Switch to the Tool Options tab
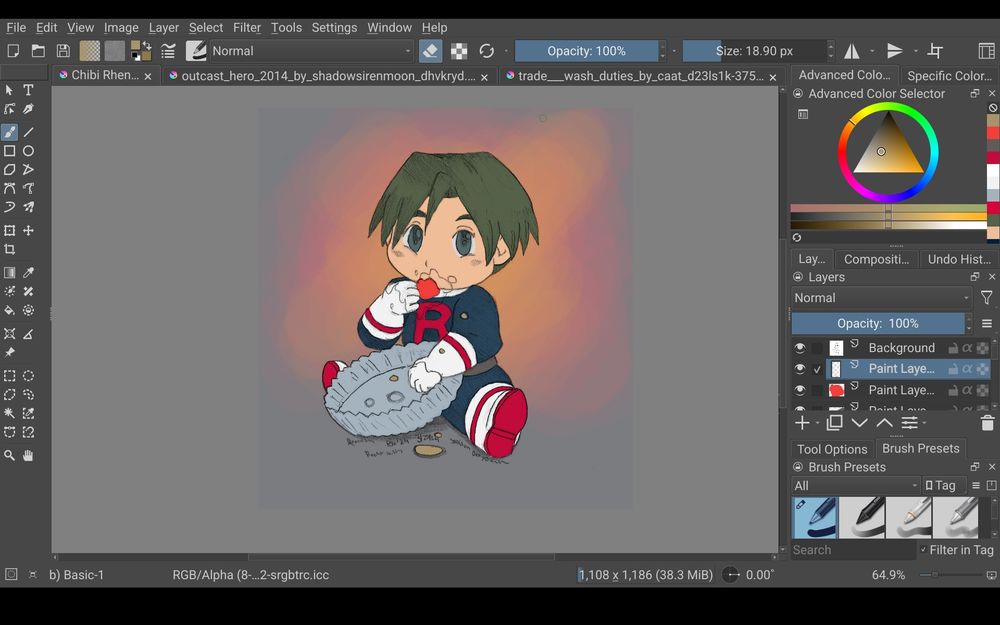Screen dimensions: 1000x625 pyautogui.click(x=832, y=449)
